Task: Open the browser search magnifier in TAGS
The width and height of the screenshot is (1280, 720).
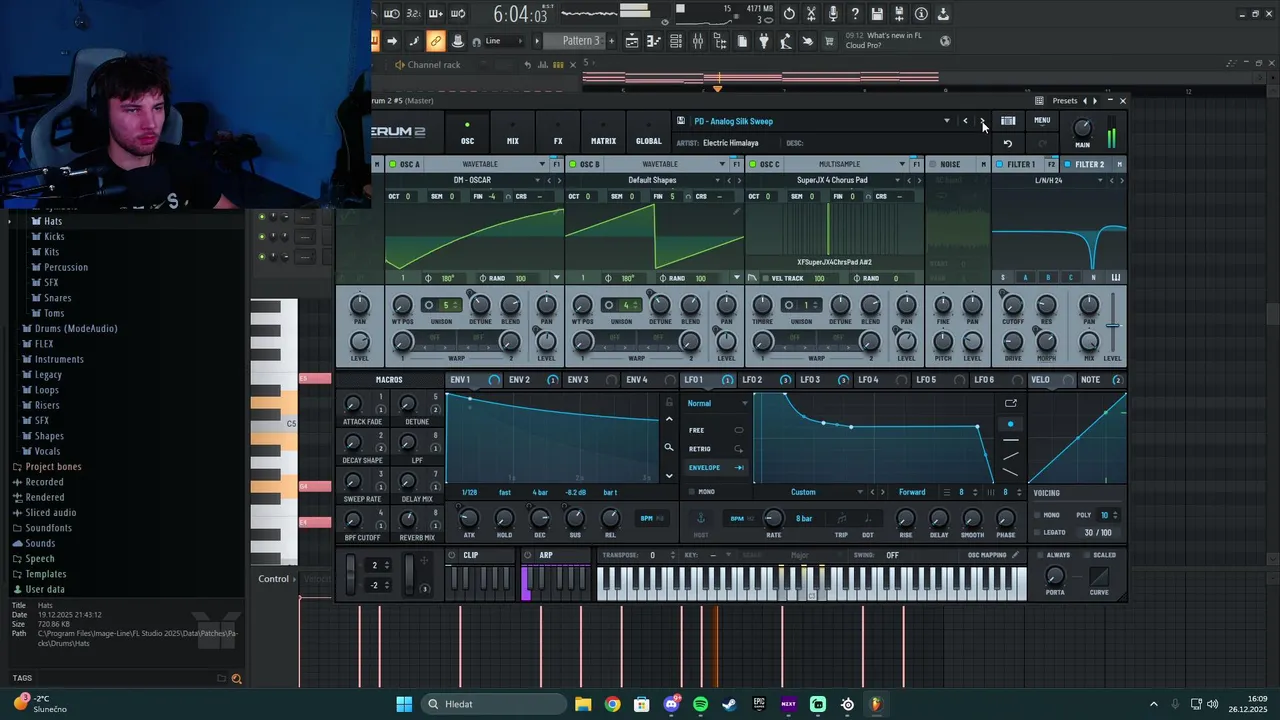Action: [x=237, y=679]
